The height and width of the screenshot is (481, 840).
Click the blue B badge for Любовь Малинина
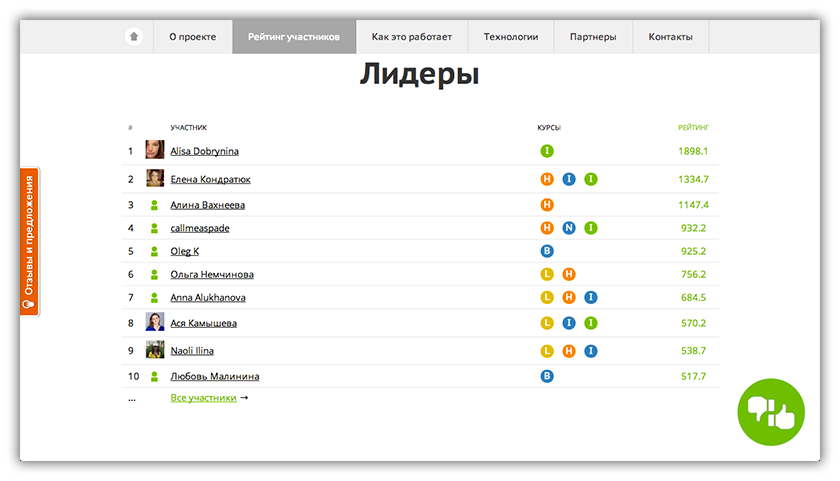(x=547, y=377)
